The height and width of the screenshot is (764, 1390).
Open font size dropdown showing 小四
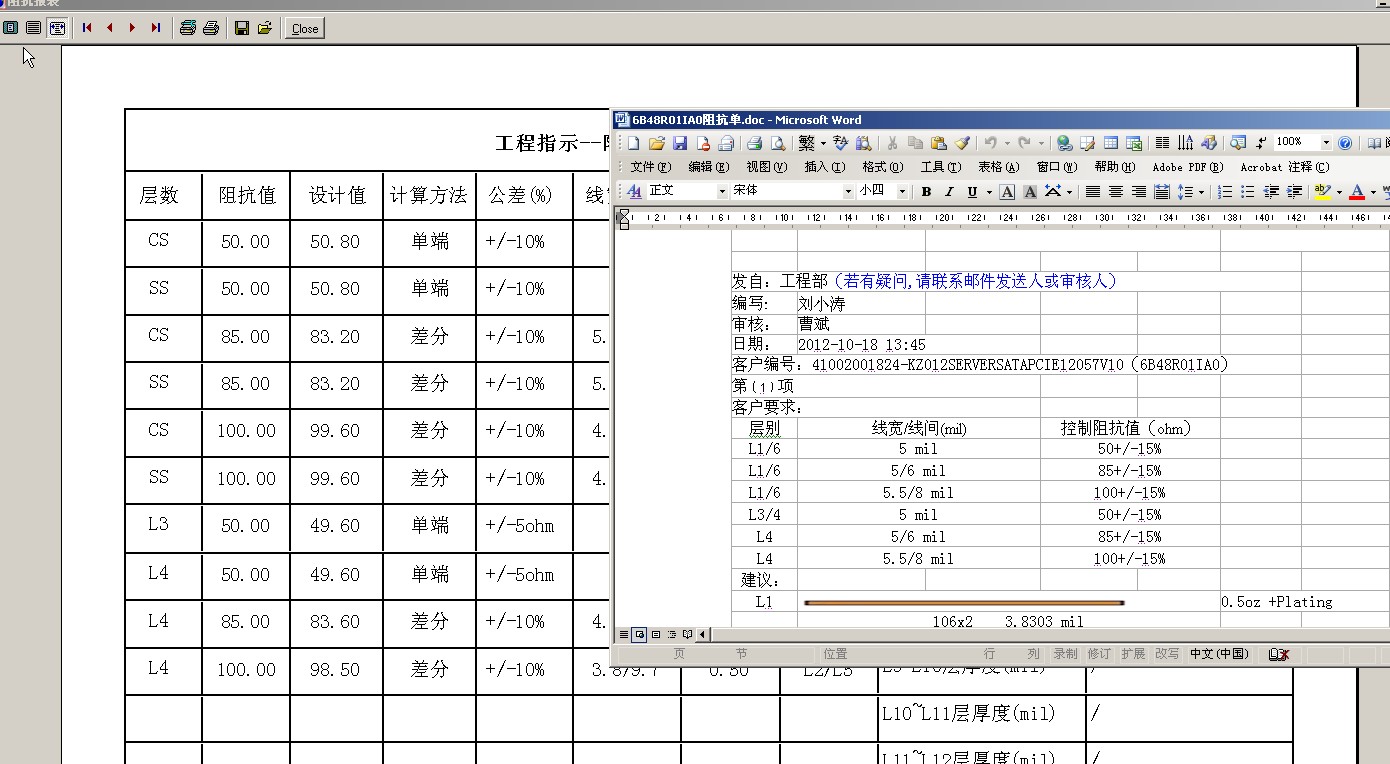(x=902, y=191)
